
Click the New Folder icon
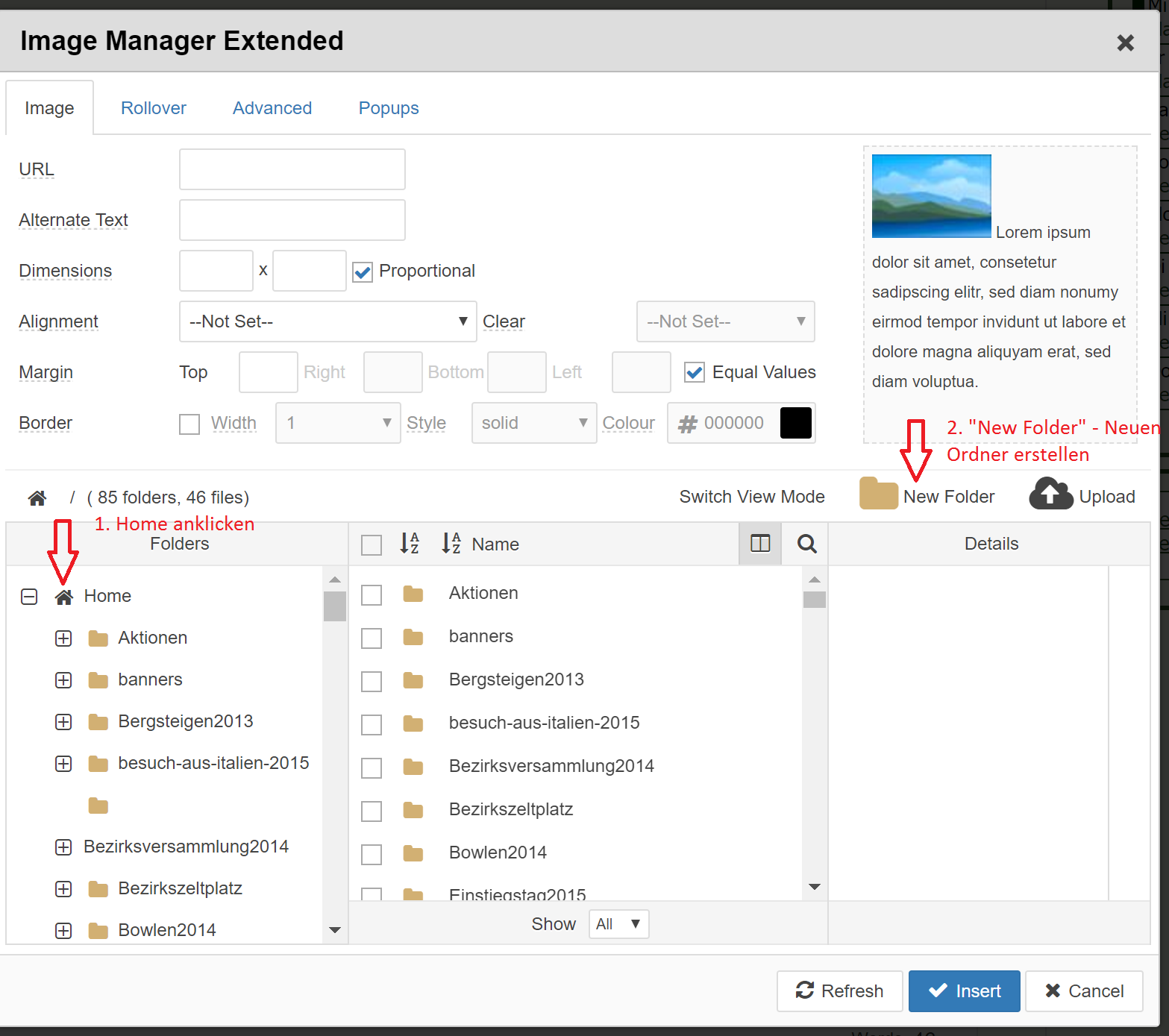[x=878, y=495]
